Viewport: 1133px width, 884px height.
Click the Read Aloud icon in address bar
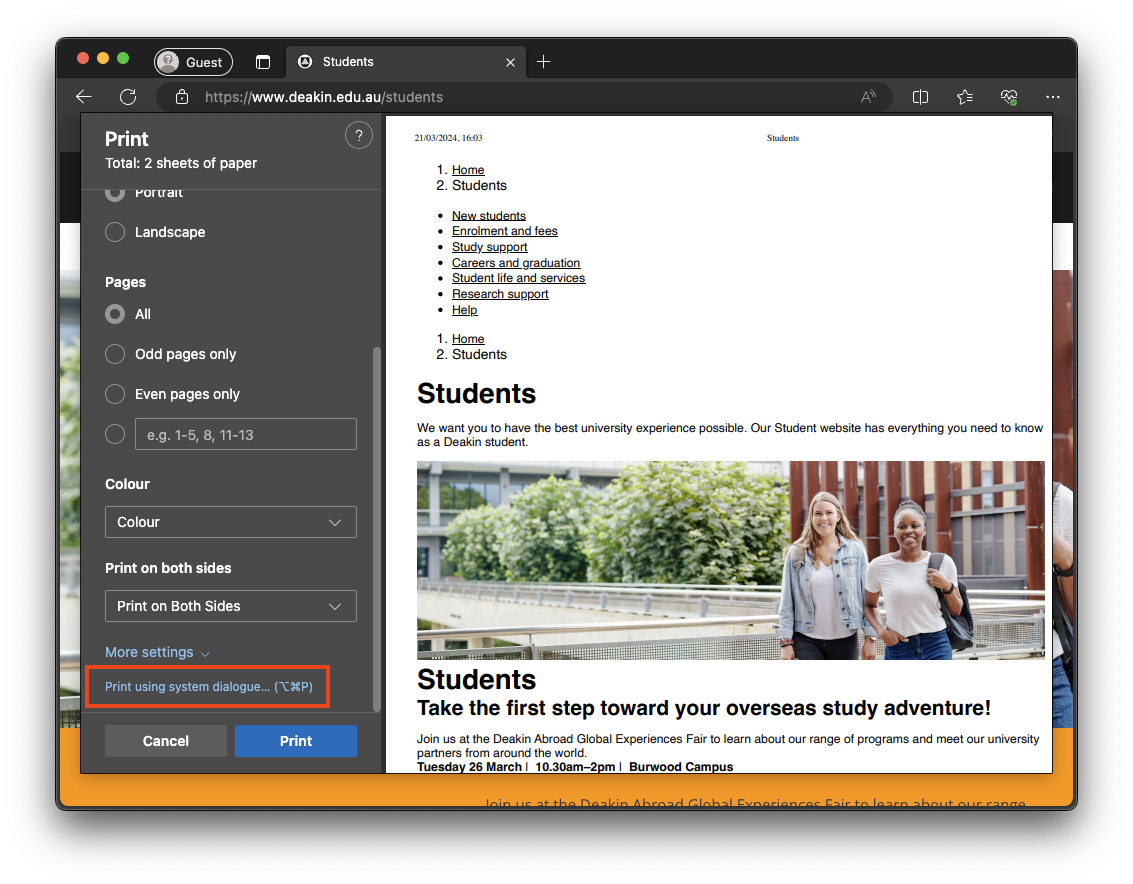[x=869, y=97]
